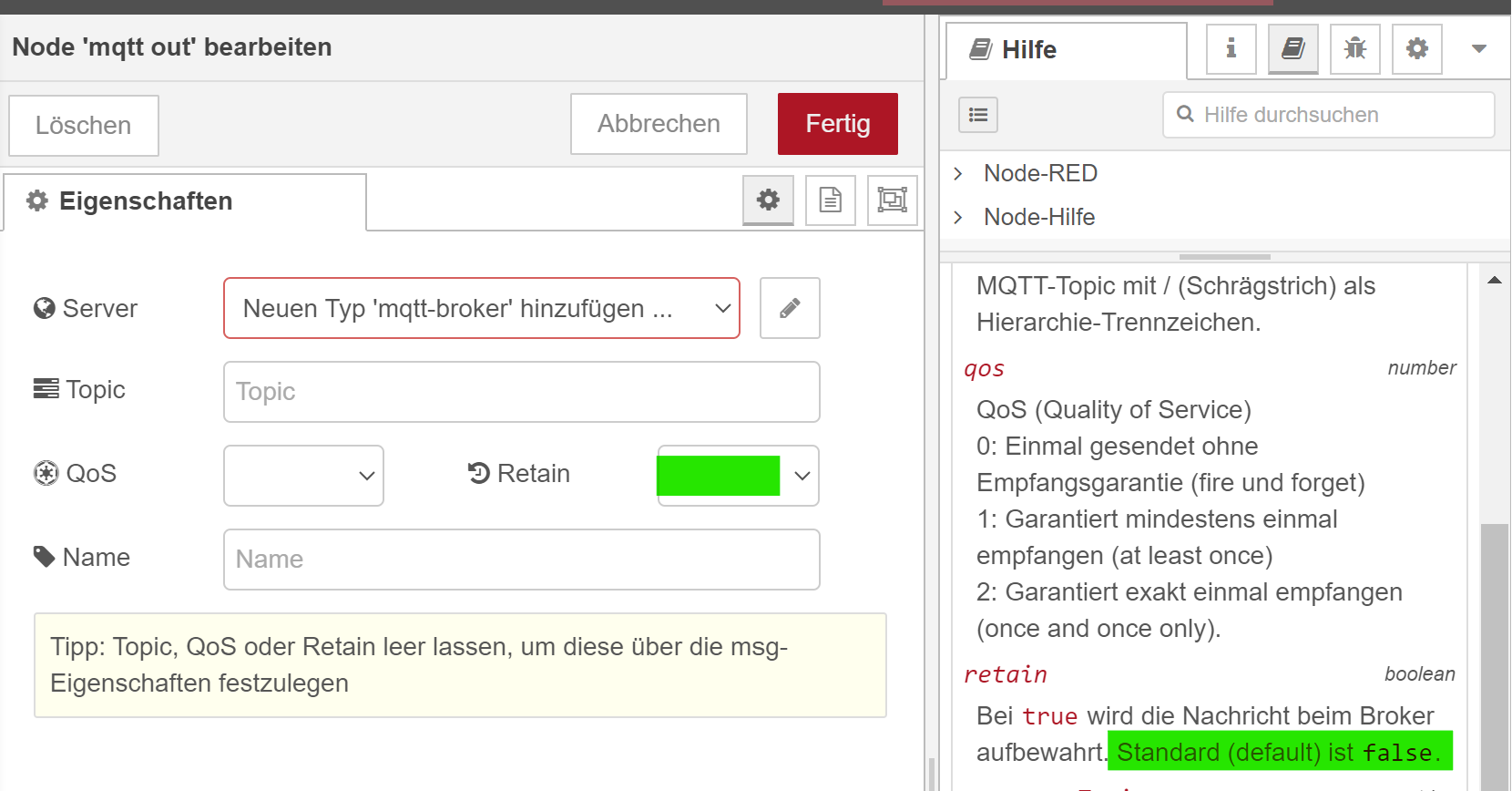This screenshot has width=1512, height=791.
Task: Open the Server mqtt-broker dropdown
Action: pos(481,308)
